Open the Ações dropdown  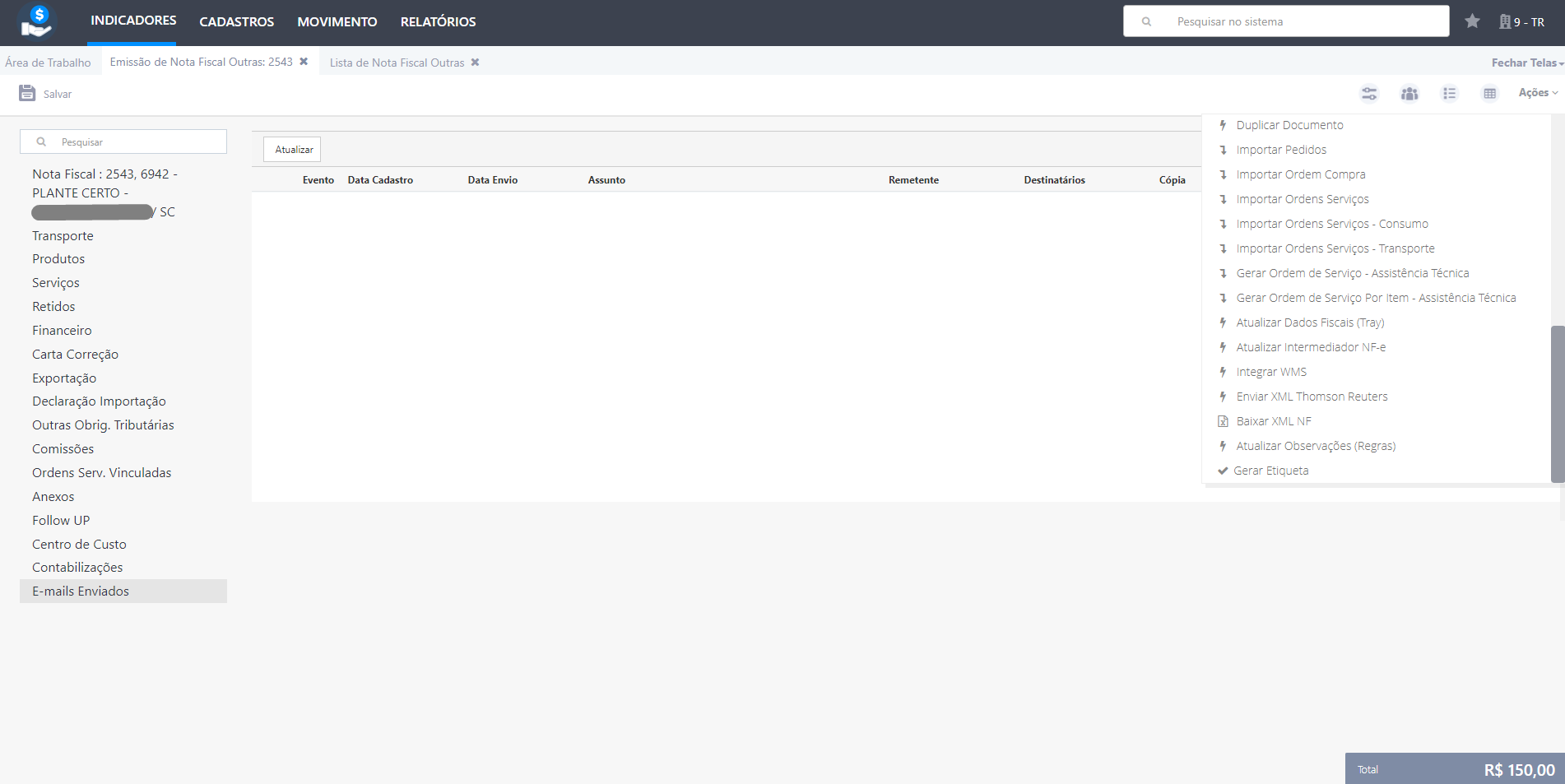(1538, 93)
